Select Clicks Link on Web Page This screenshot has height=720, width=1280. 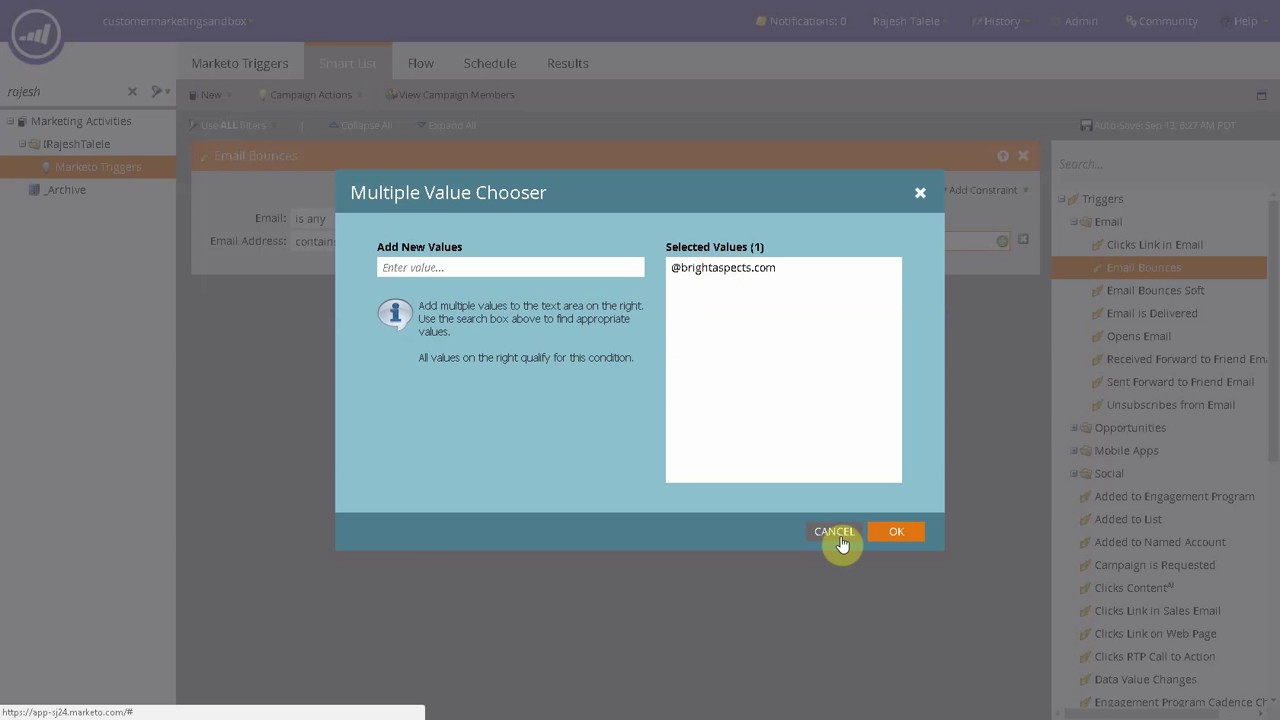1155,634
